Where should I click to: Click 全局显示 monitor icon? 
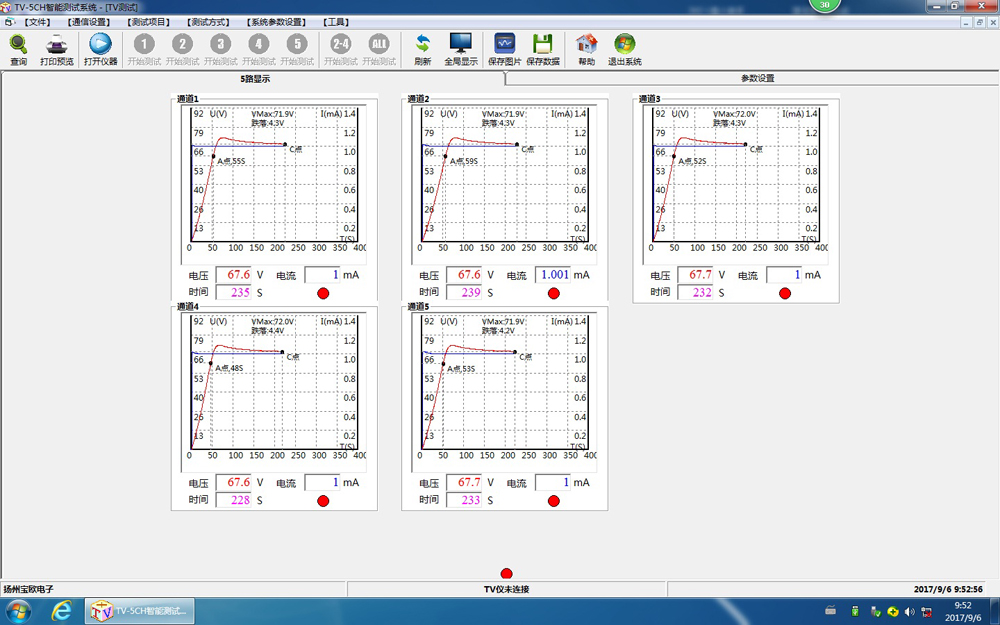(x=461, y=45)
